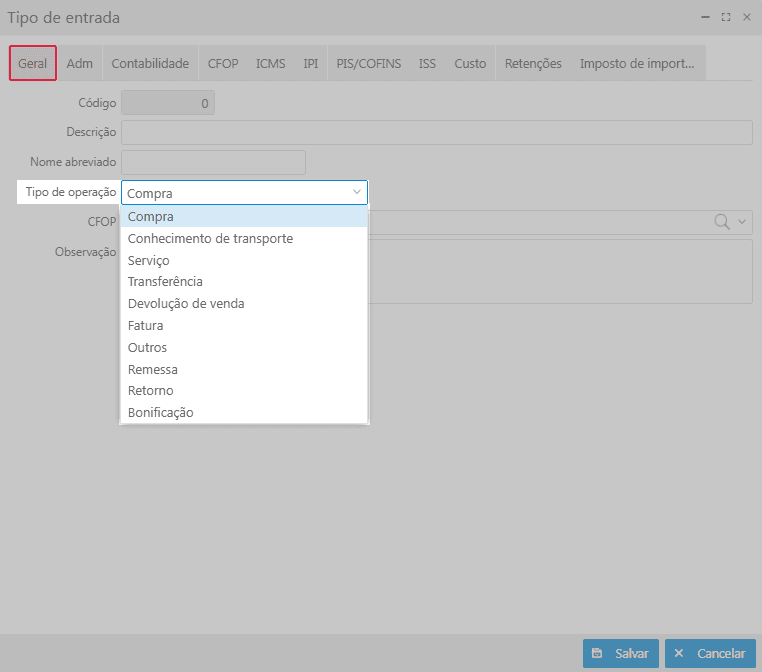
Task: Choose Serviço in the operation list
Action: 149,260
